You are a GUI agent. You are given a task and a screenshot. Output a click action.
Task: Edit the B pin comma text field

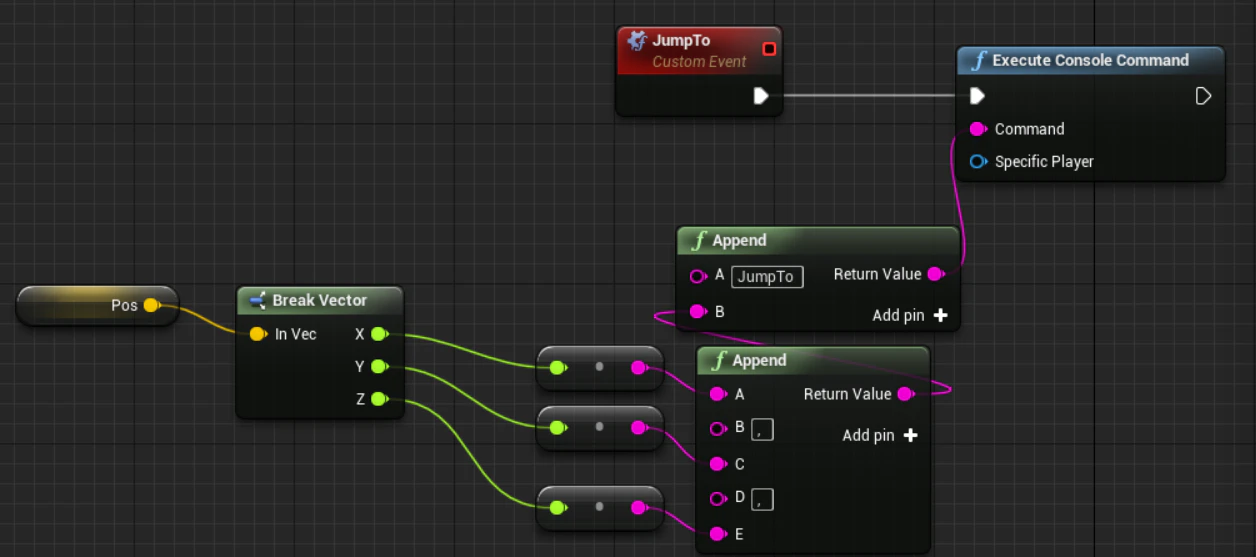(763, 429)
